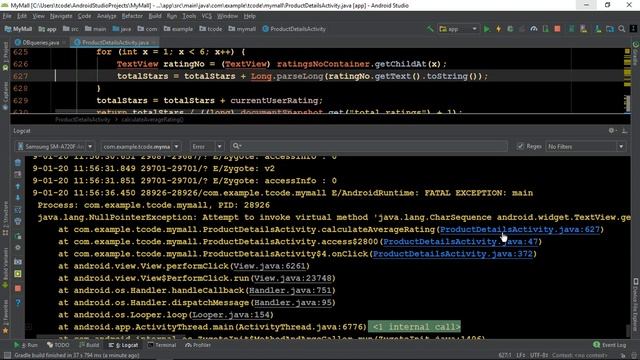Expand the 1 internal call fold
The image size is (640, 360).
coord(415,327)
